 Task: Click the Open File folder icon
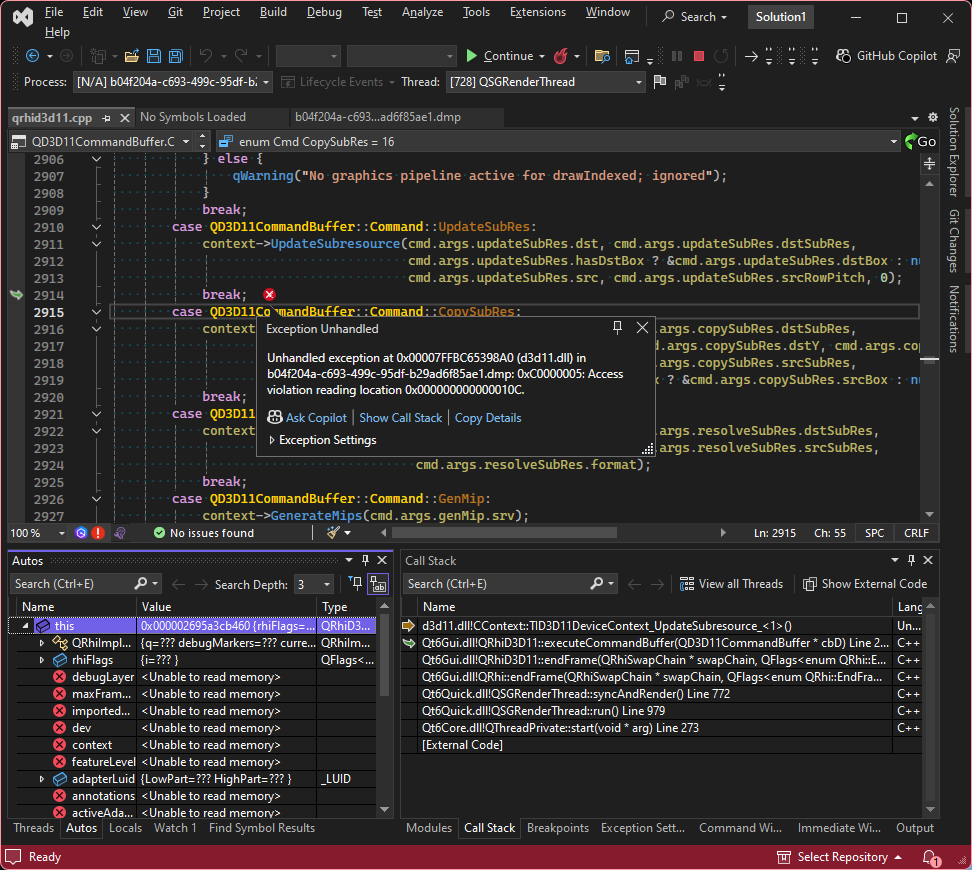(131, 56)
